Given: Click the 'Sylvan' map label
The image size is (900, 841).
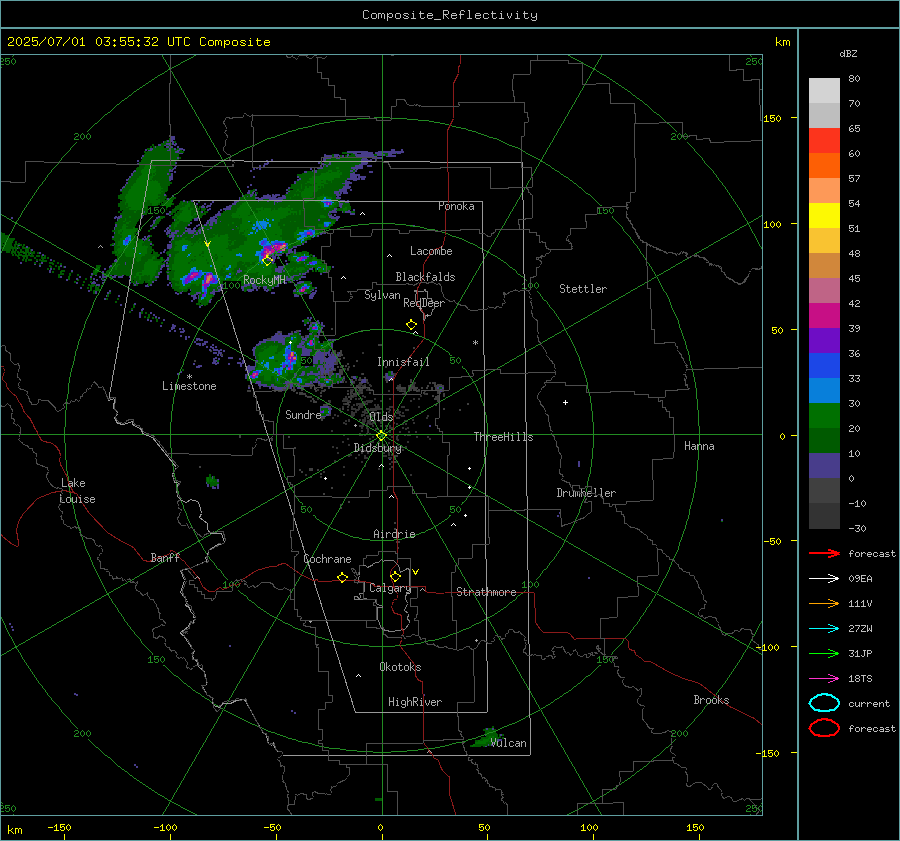Looking at the screenshot, I should point(382,295).
